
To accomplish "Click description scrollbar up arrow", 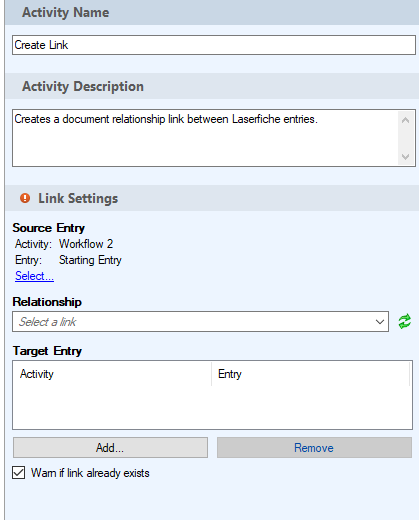I will click(405, 120).
